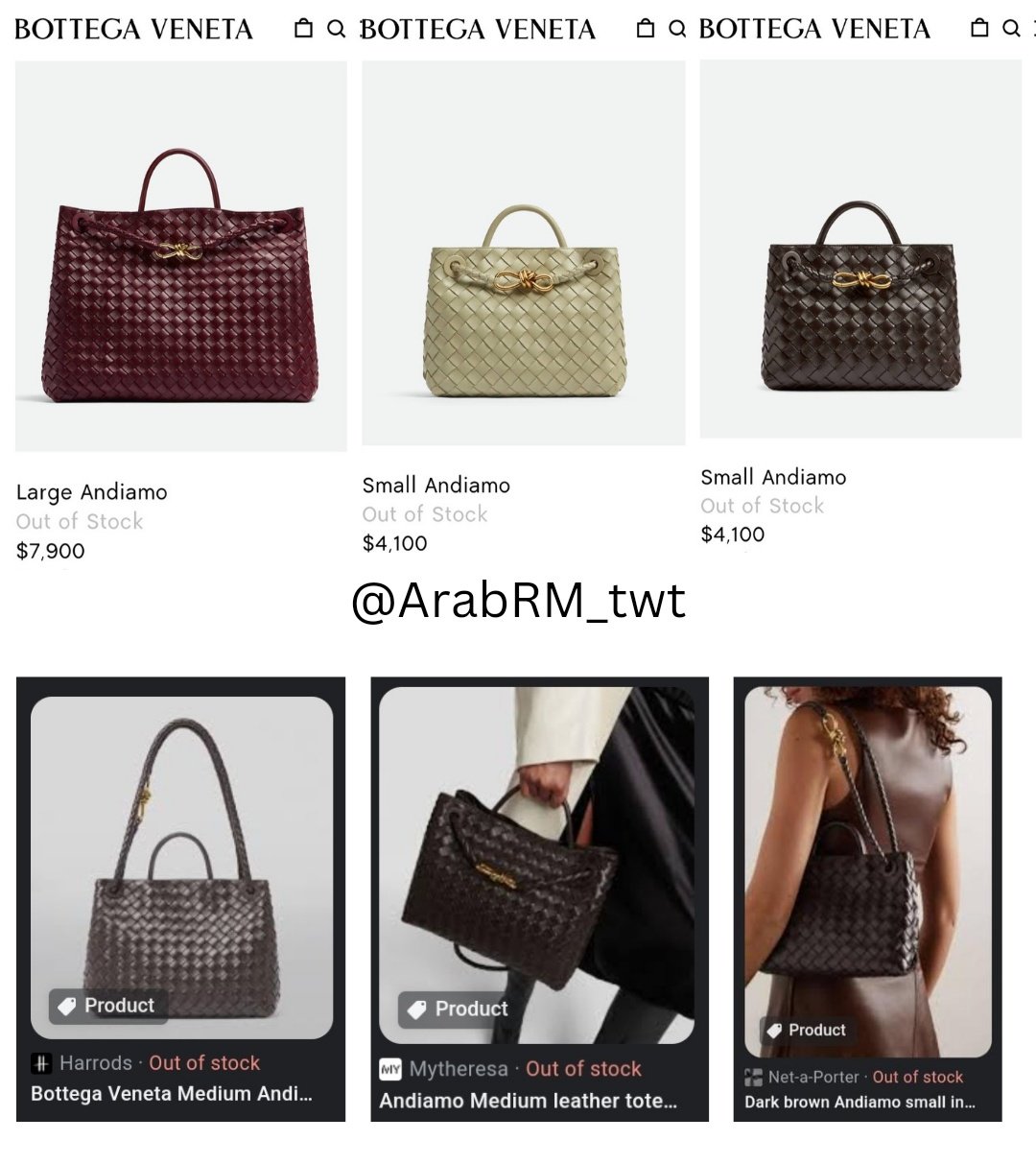Open the shopping bag icon in first header
This screenshot has height=1164, width=1036.
click(303, 29)
